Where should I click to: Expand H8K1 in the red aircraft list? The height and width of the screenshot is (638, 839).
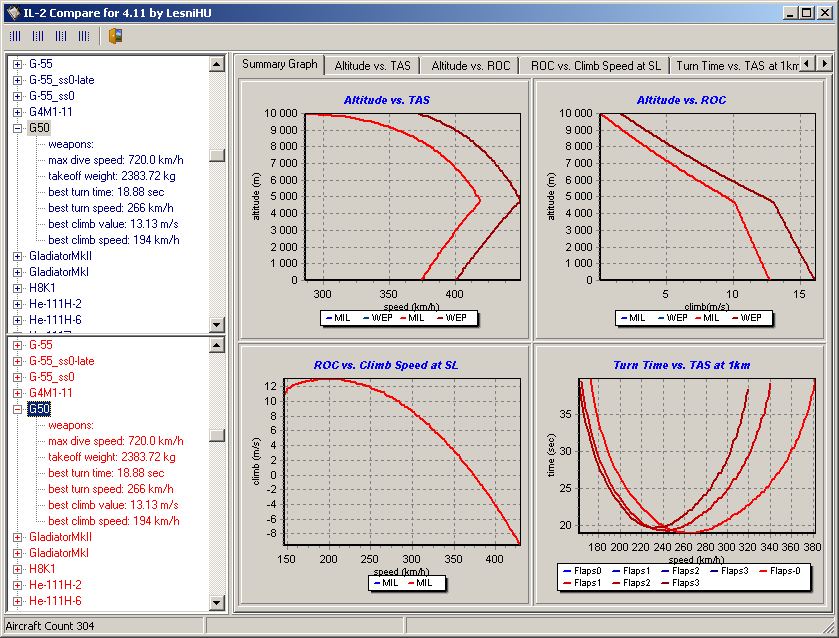(18, 569)
